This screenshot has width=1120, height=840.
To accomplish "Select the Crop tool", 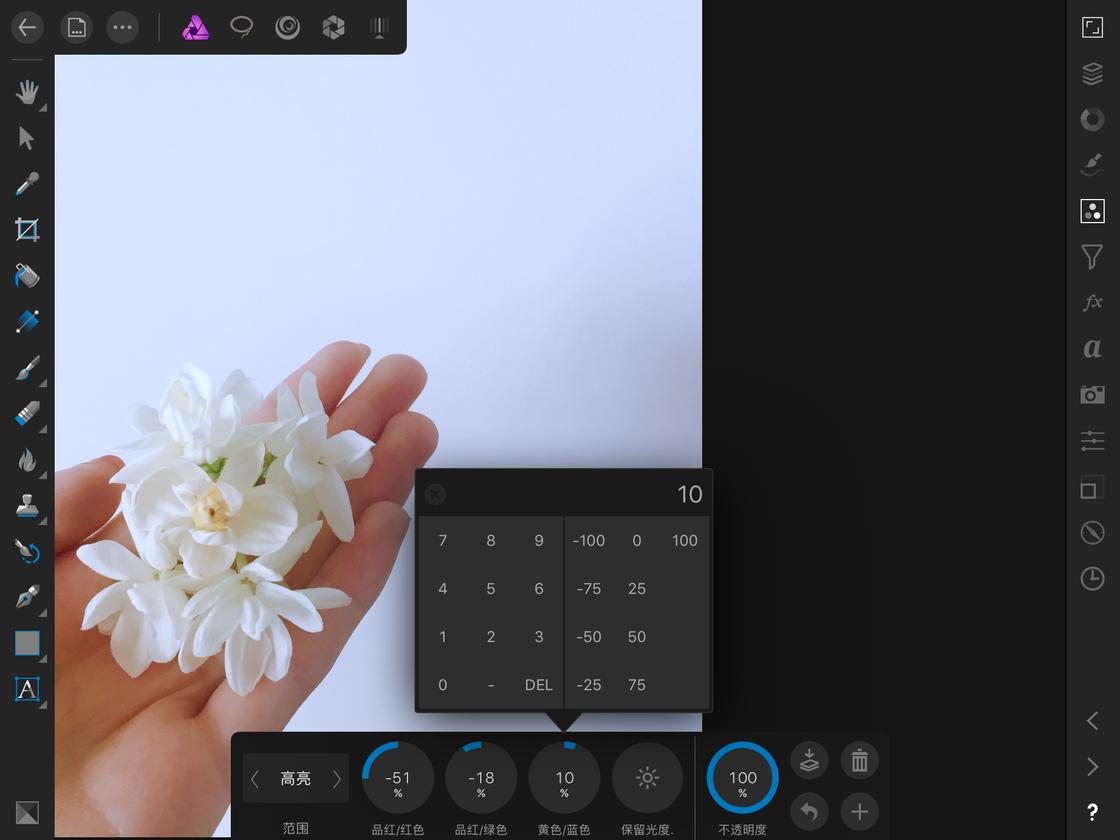I will pos(27,230).
